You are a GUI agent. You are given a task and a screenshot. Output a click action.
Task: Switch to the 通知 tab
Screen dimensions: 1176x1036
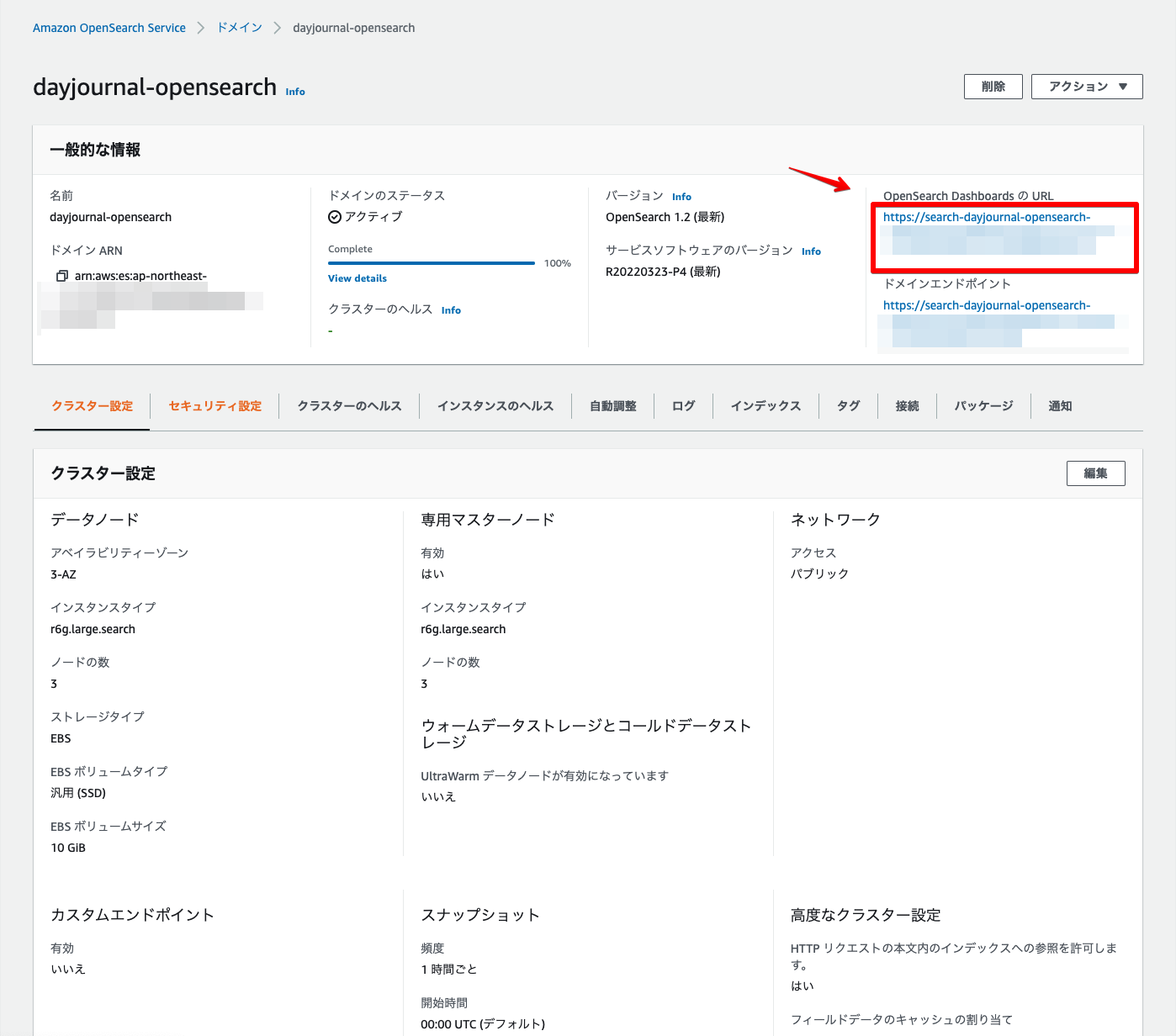1059,405
